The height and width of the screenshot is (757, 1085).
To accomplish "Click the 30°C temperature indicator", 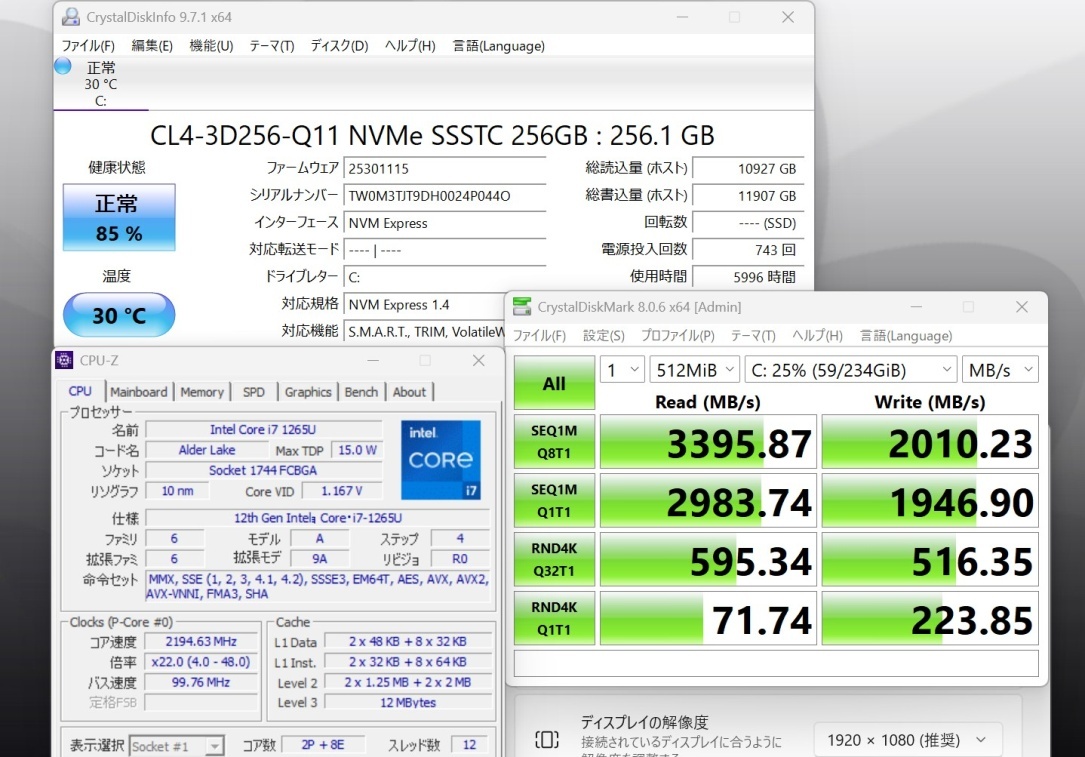I will pos(118,315).
